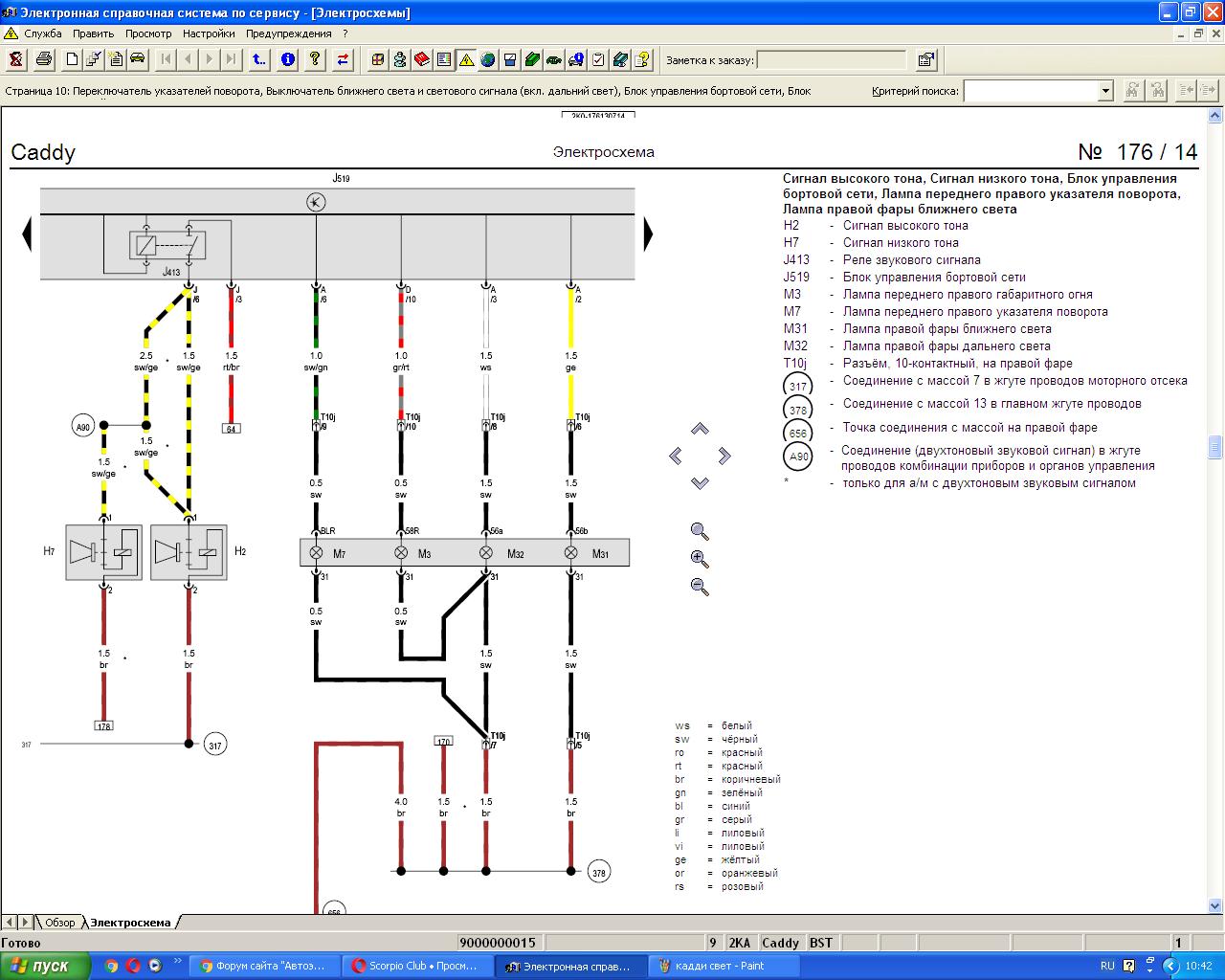Click the red-blue swap arrows icon
Viewport: 1225px width, 980px height.
(x=343, y=59)
